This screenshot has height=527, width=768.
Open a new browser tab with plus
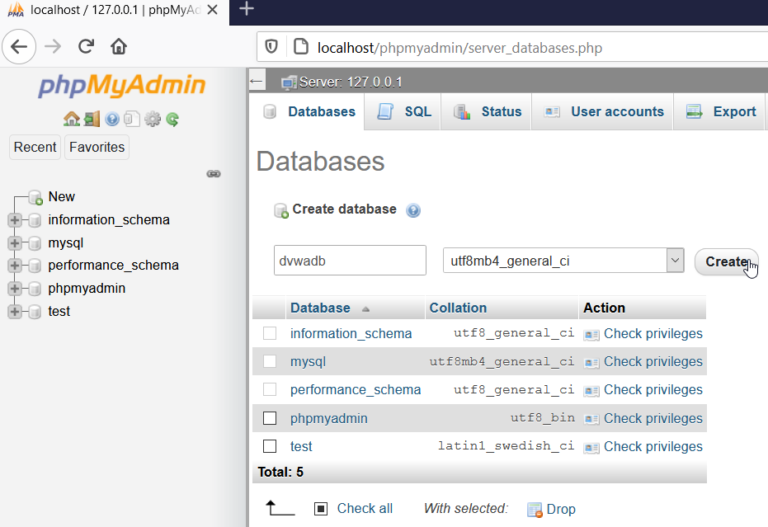(246, 8)
